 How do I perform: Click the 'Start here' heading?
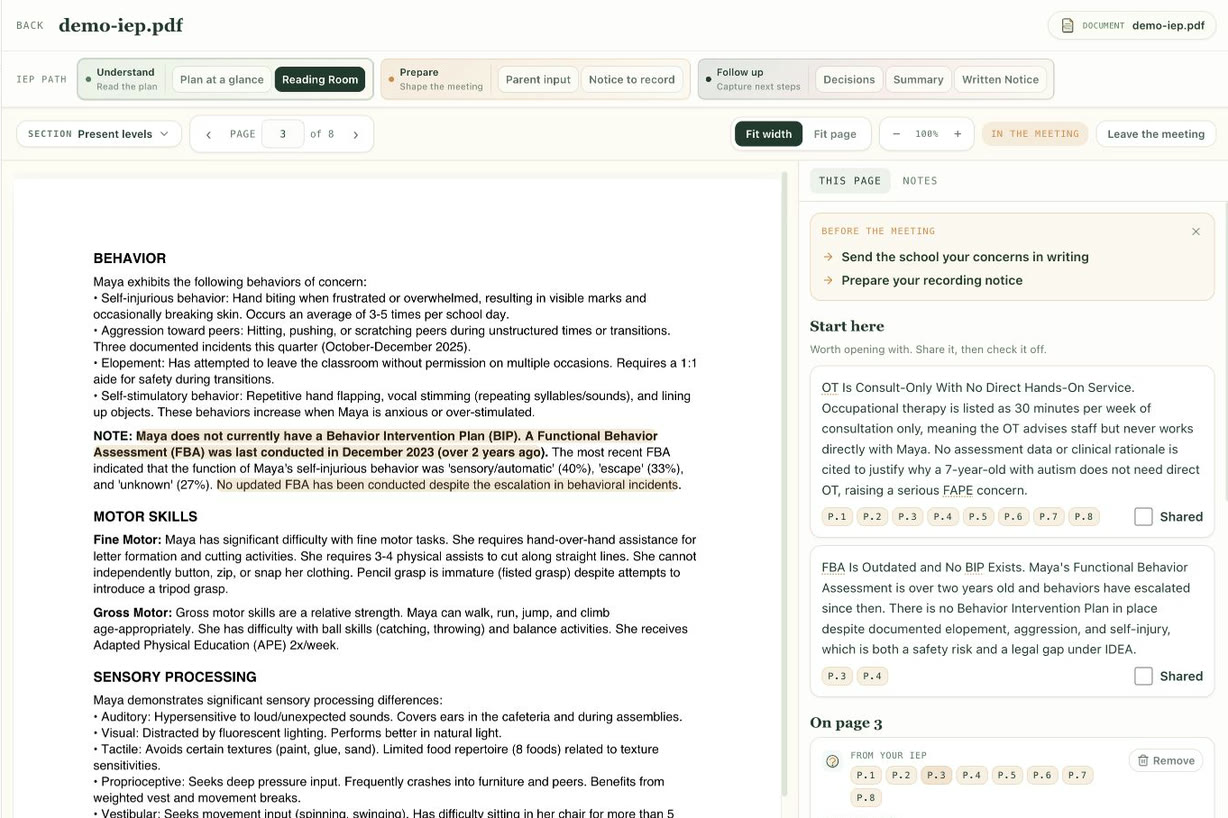coord(847,326)
